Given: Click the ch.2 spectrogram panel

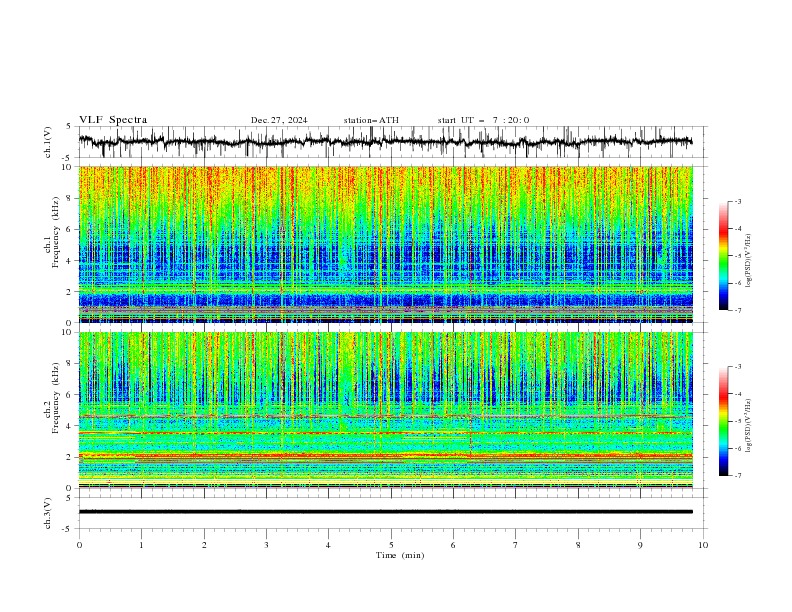Looking at the screenshot, I should pos(386,410).
